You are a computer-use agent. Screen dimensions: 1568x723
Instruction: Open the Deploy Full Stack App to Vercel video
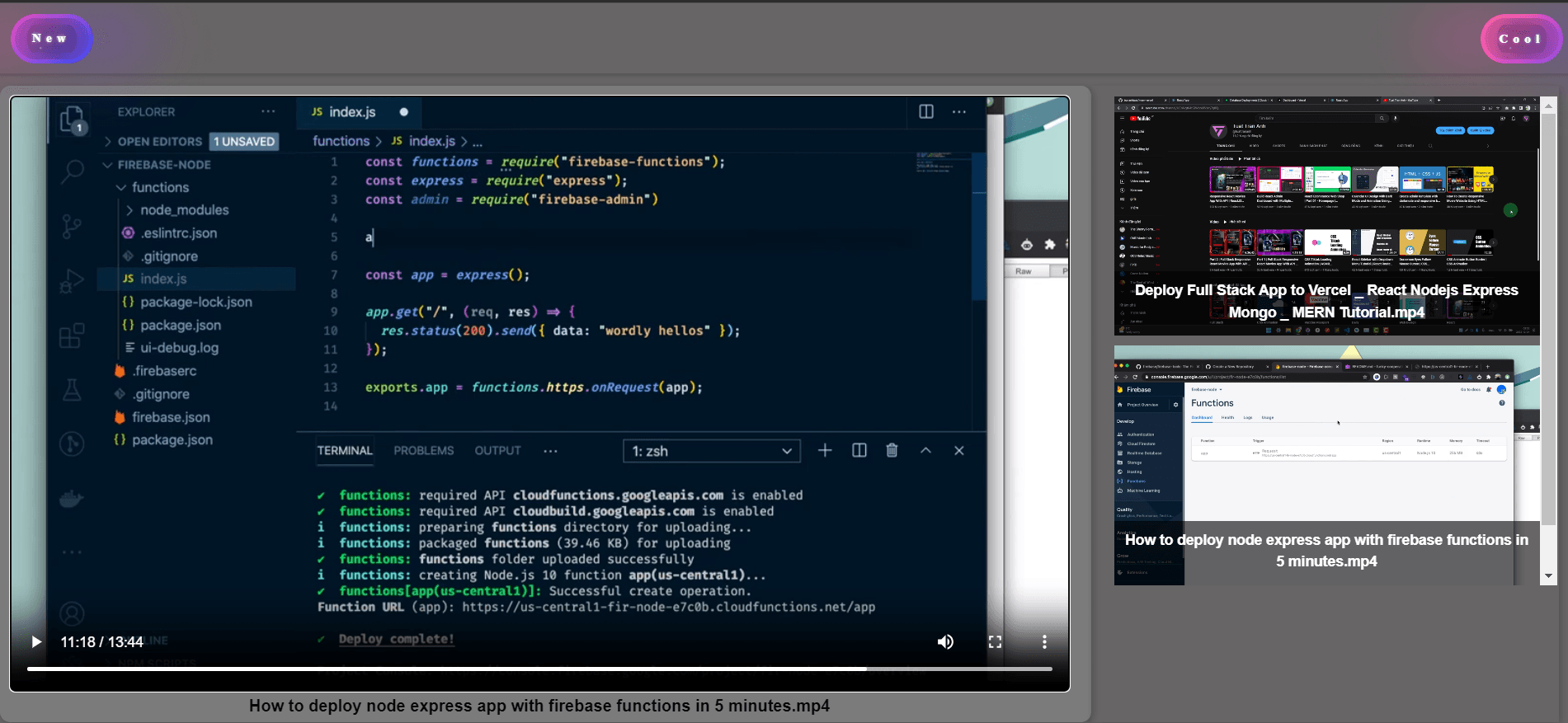(1326, 215)
